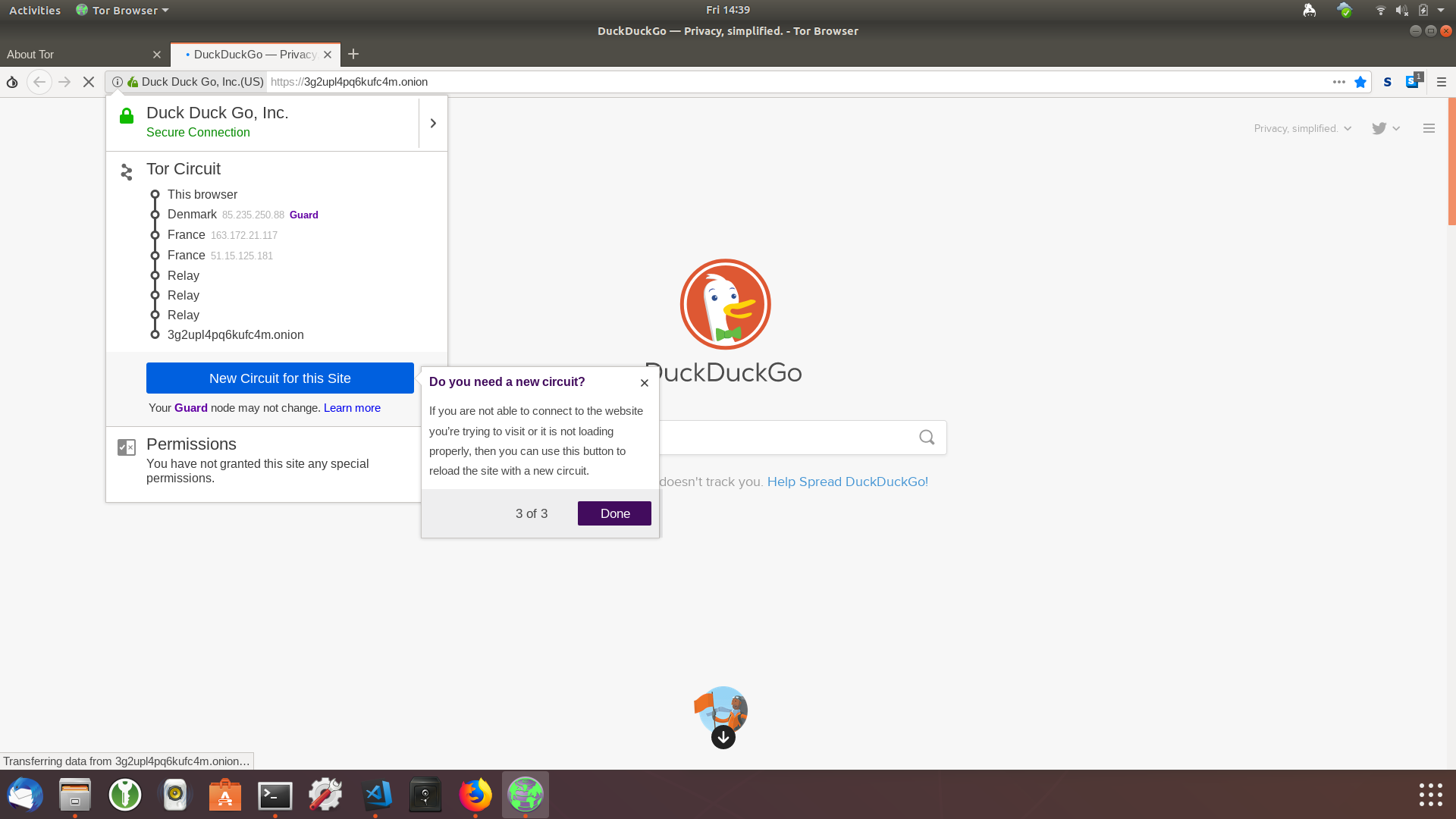Click New Circuit for this Site button

coord(280,378)
